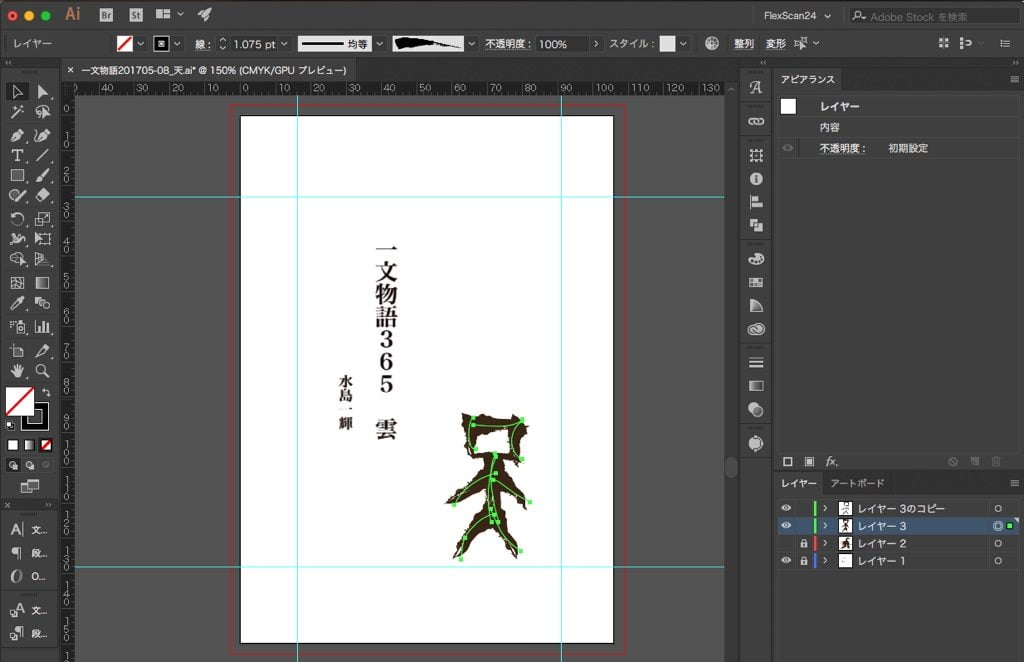Open the brush definition dropdown
Screen dimensions: 1024x662
[472, 44]
